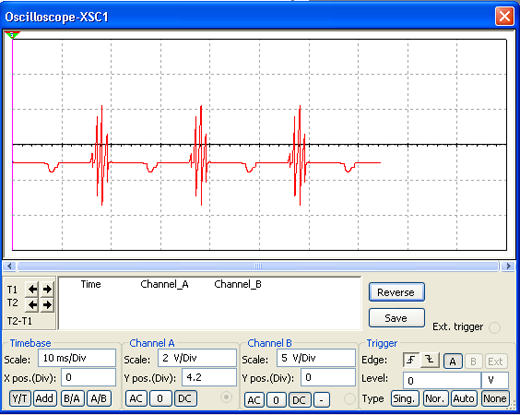The image size is (520, 415).
Task: Set Timebase mode to A/B
Action: click(99, 398)
